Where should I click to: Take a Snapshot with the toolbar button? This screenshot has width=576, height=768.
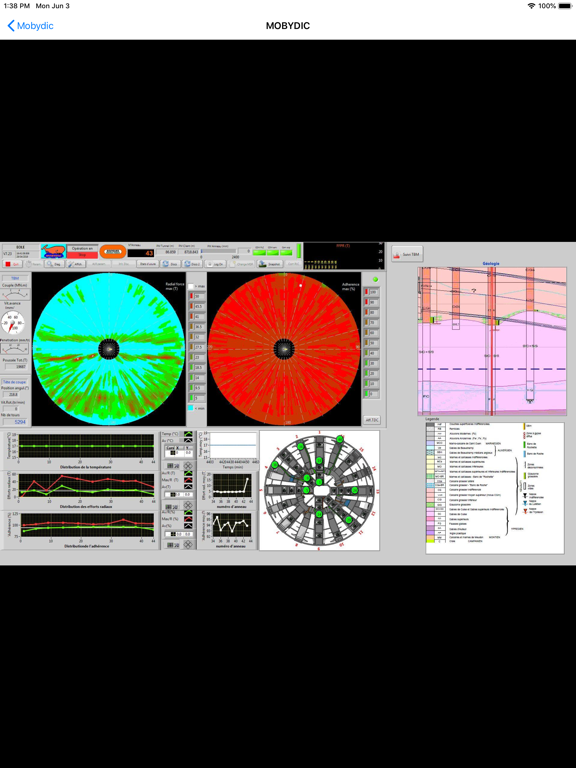click(x=270, y=264)
